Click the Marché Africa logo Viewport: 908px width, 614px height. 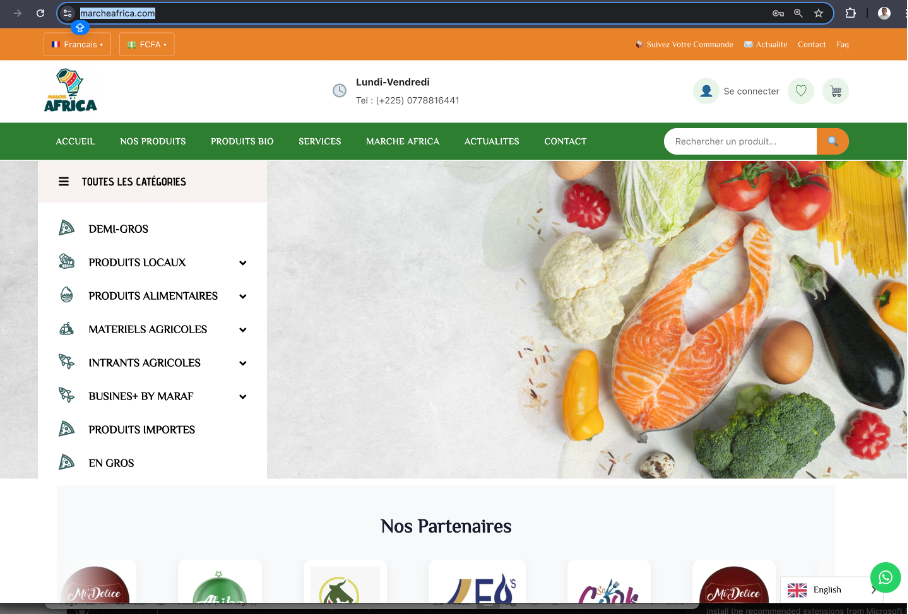point(69,91)
